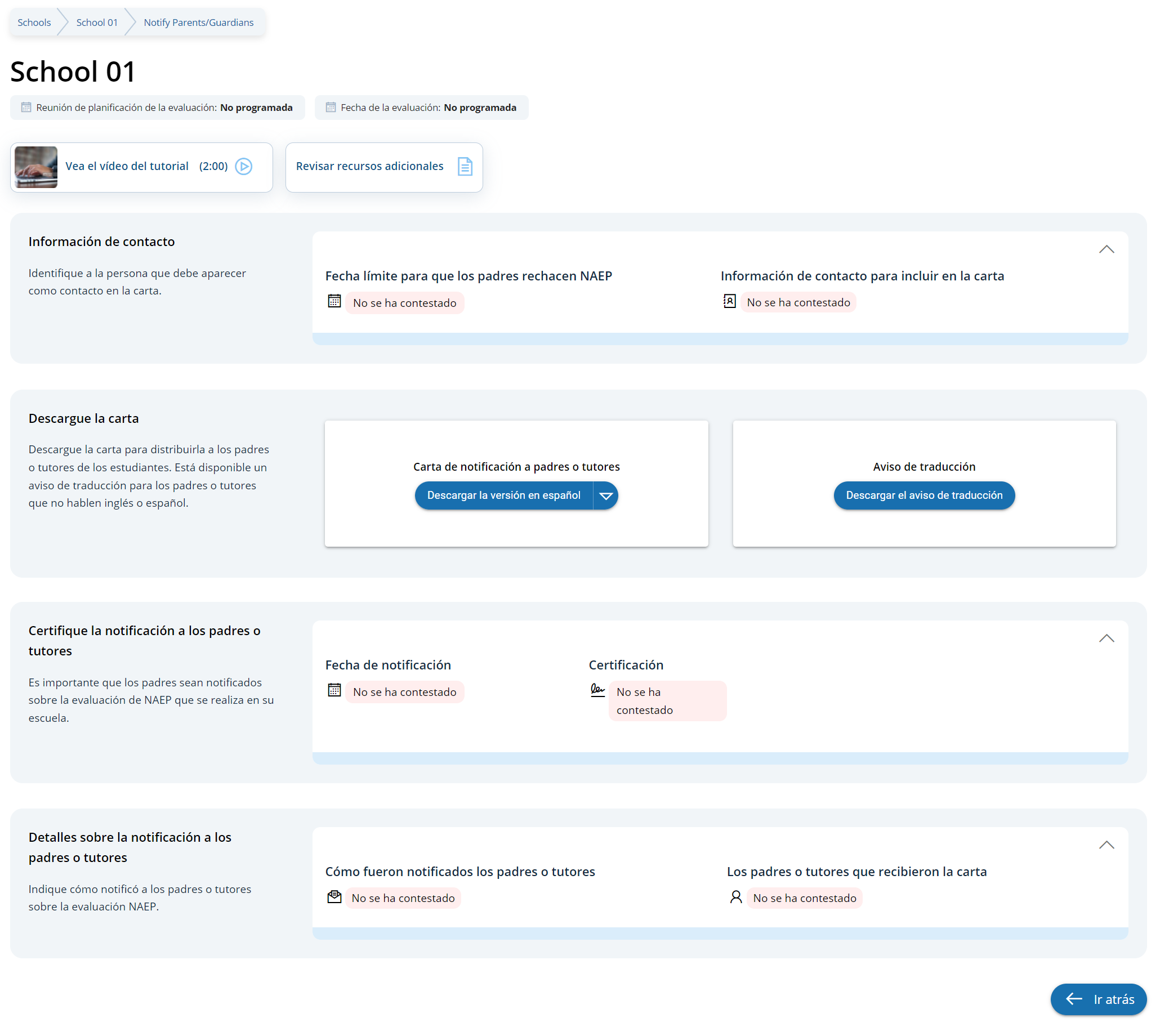
Task: Open Revisar recursos adicionales link
Action: click(x=369, y=166)
